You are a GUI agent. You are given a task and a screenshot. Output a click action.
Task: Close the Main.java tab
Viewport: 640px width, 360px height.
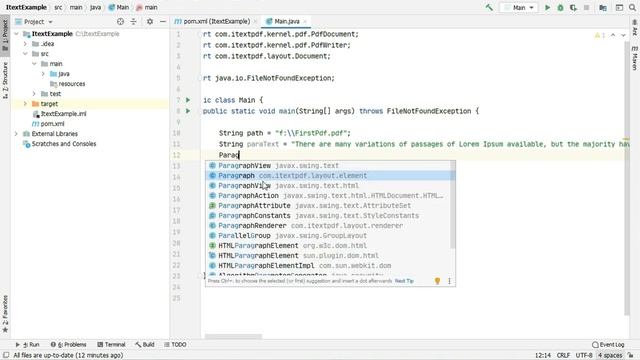[x=305, y=22]
